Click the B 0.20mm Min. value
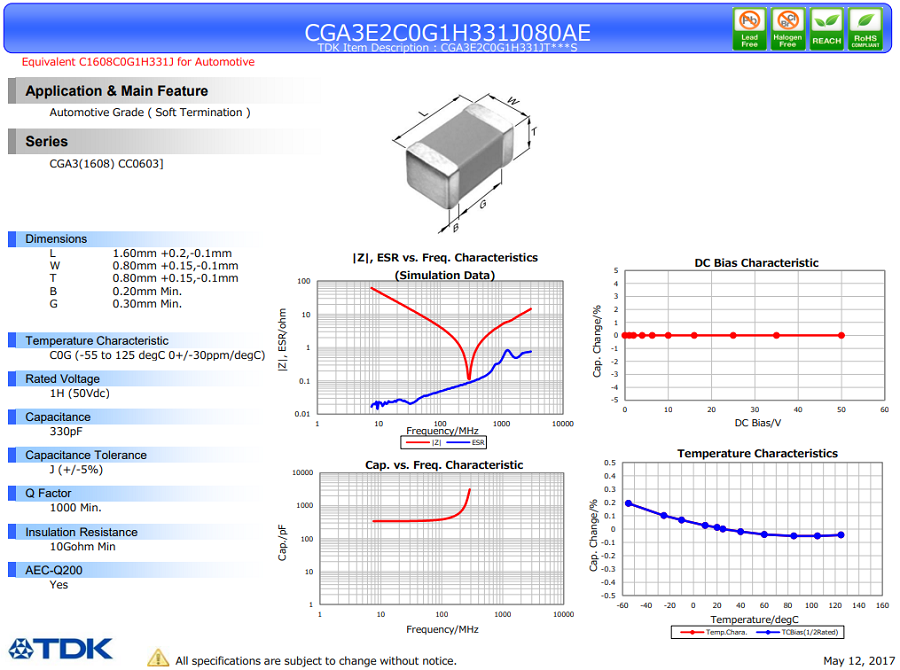The image size is (900, 670). tap(147, 291)
